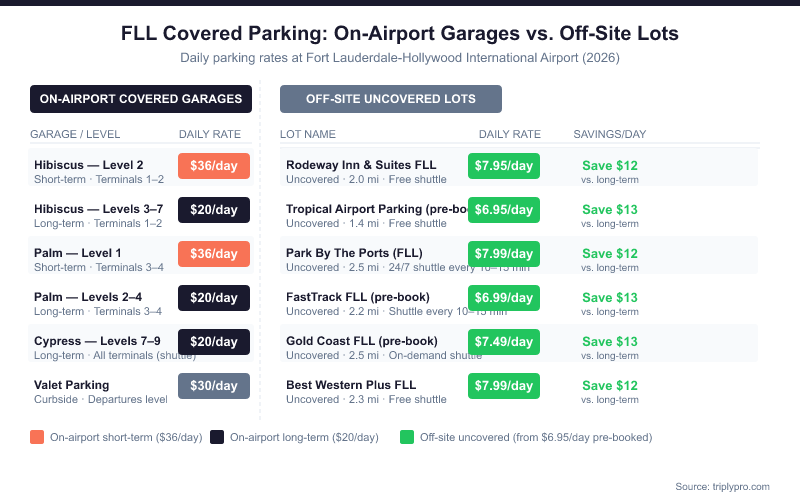The width and height of the screenshot is (800, 500).
Task: Click the FastTrack FLL $6.99/day badge
Action: coord(504,298)
